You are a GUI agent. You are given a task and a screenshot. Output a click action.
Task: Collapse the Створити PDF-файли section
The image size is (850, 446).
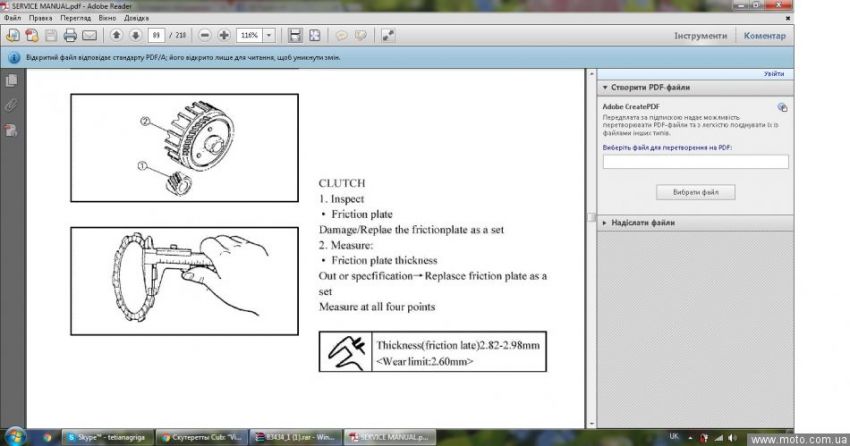(x=604, y=88)
